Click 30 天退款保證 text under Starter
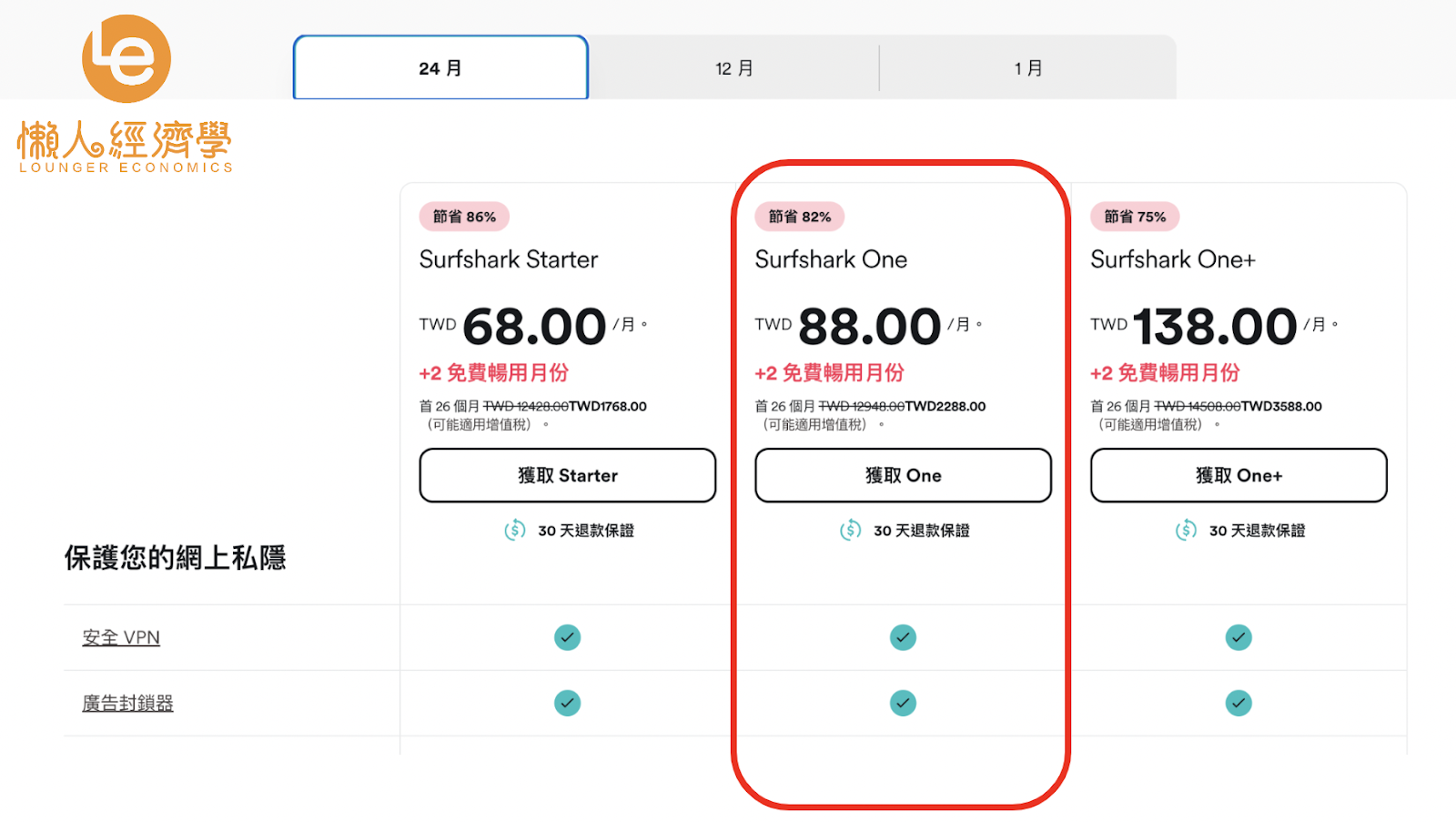This screenshot has width=1456, height=822. point(586,531)
